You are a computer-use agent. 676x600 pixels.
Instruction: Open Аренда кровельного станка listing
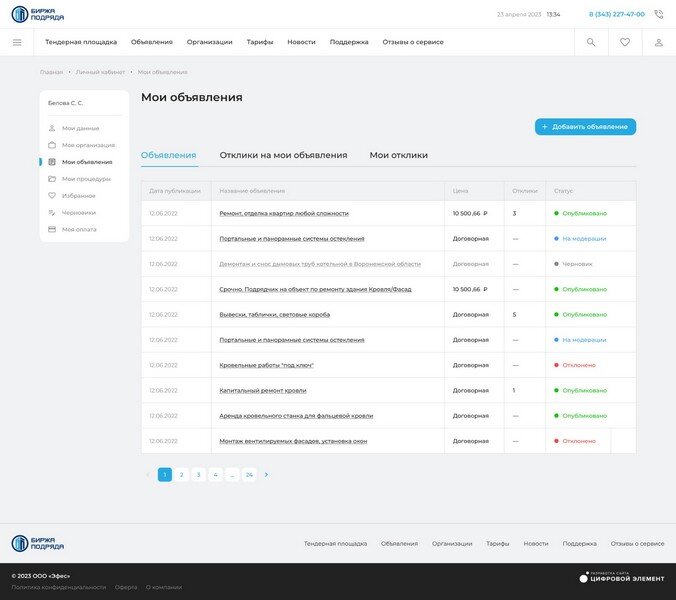(x=296, y=416)
